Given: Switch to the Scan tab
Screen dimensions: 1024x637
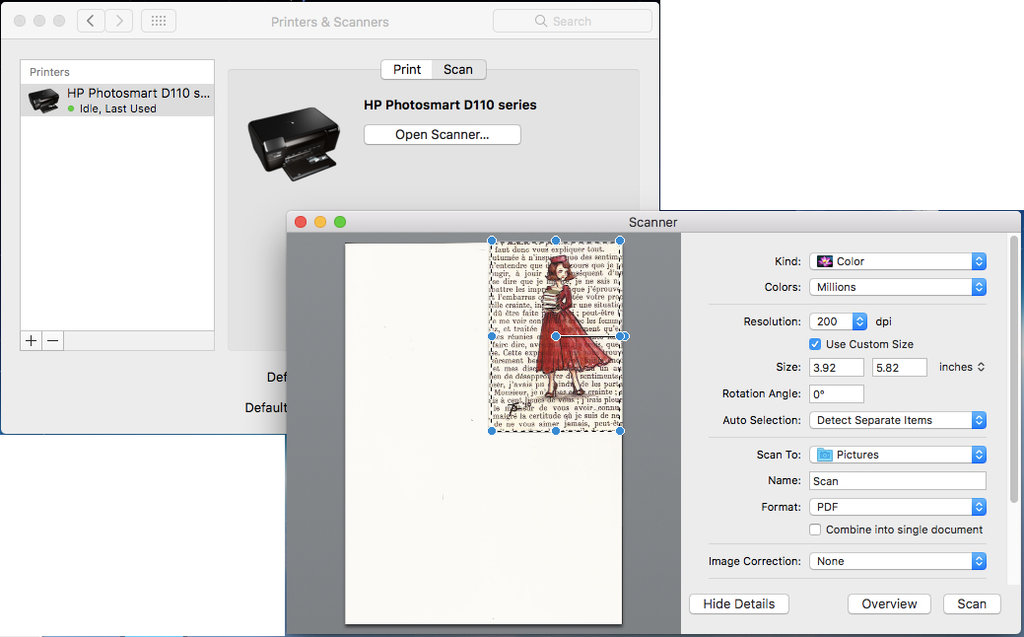Looking at the screenshot, I should point(458,69).
